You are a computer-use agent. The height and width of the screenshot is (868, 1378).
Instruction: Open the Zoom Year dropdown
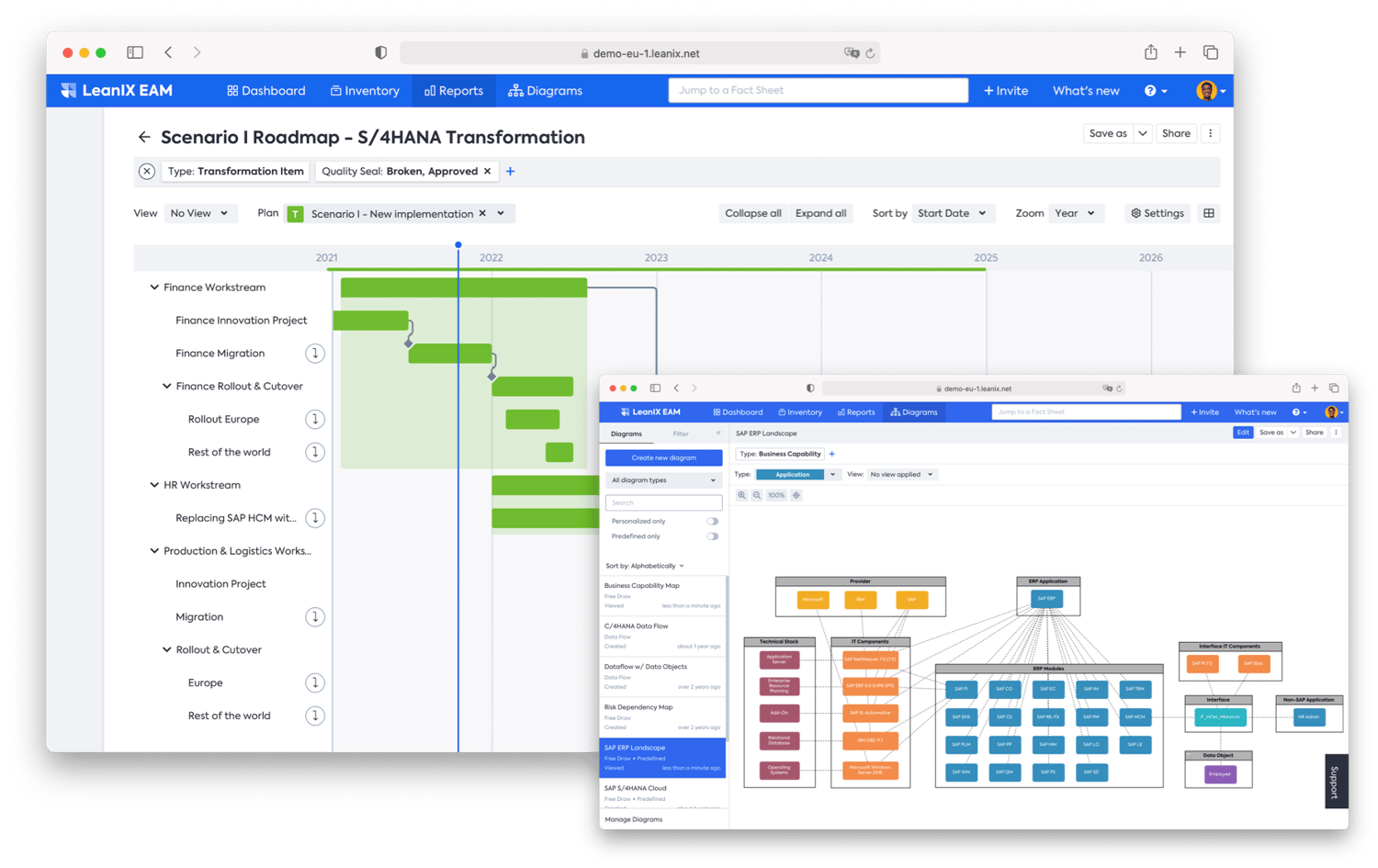pos(1075,212)
